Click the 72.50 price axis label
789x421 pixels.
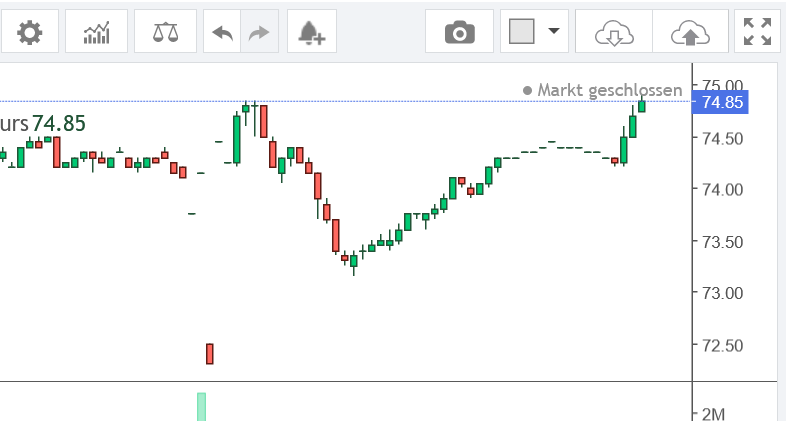click(723, 346)
